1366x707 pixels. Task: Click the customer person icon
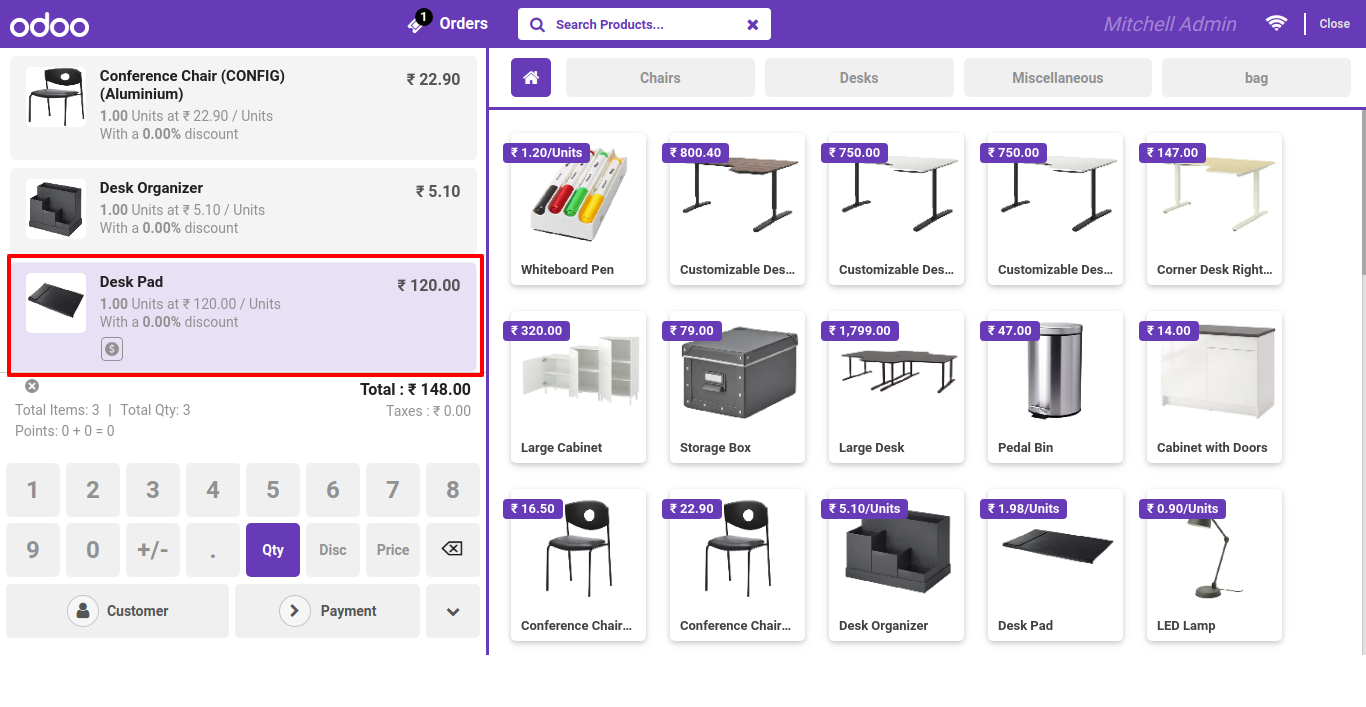coord(83,611)
